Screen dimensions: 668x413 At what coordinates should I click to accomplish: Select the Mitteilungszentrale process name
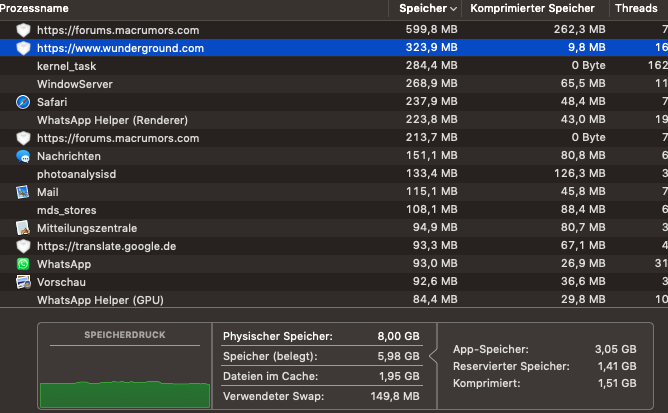(x=87, y=228)
